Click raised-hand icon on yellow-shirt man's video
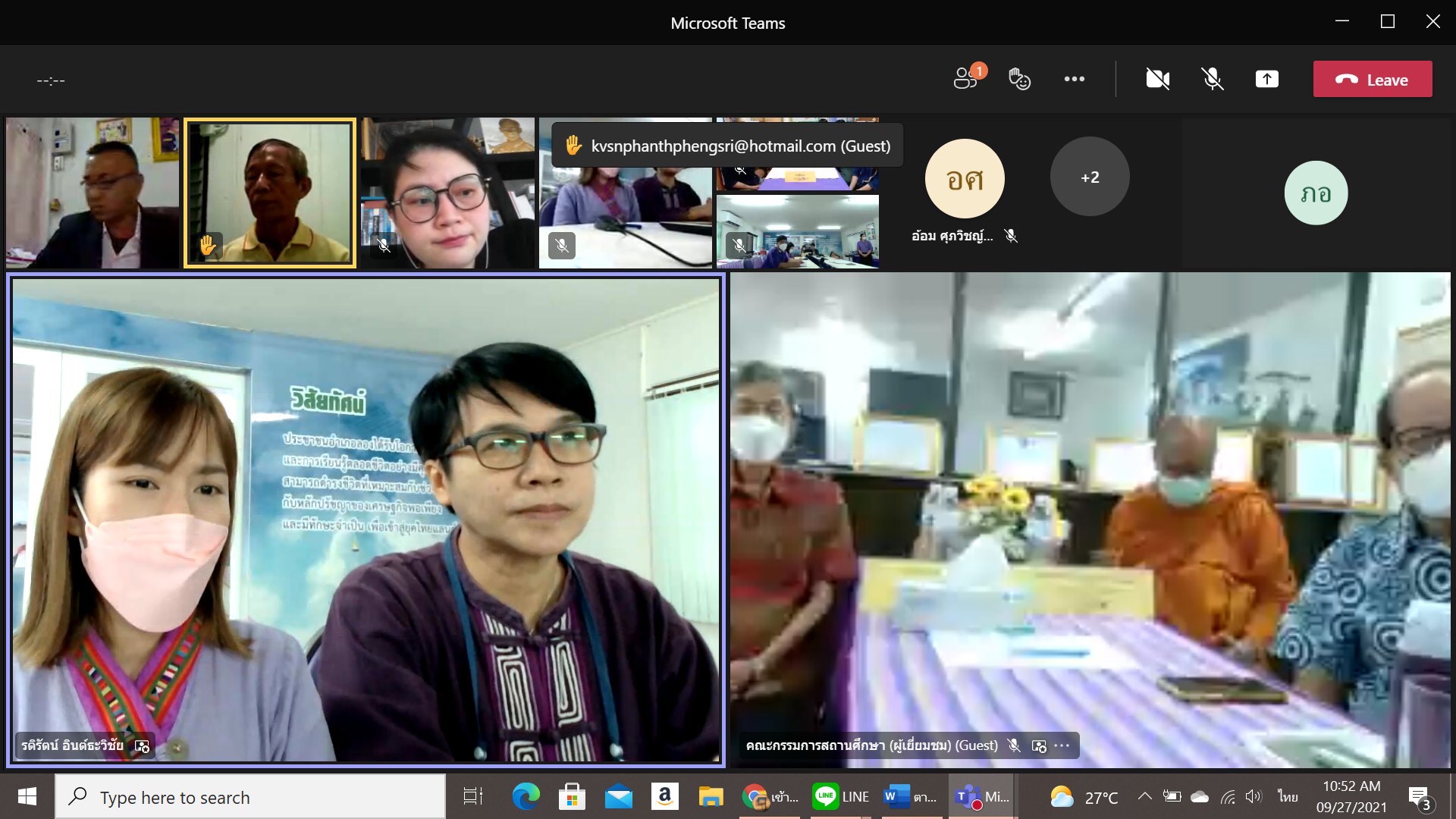The height and width of the screenshot is (819, 1456). [207, 245]
